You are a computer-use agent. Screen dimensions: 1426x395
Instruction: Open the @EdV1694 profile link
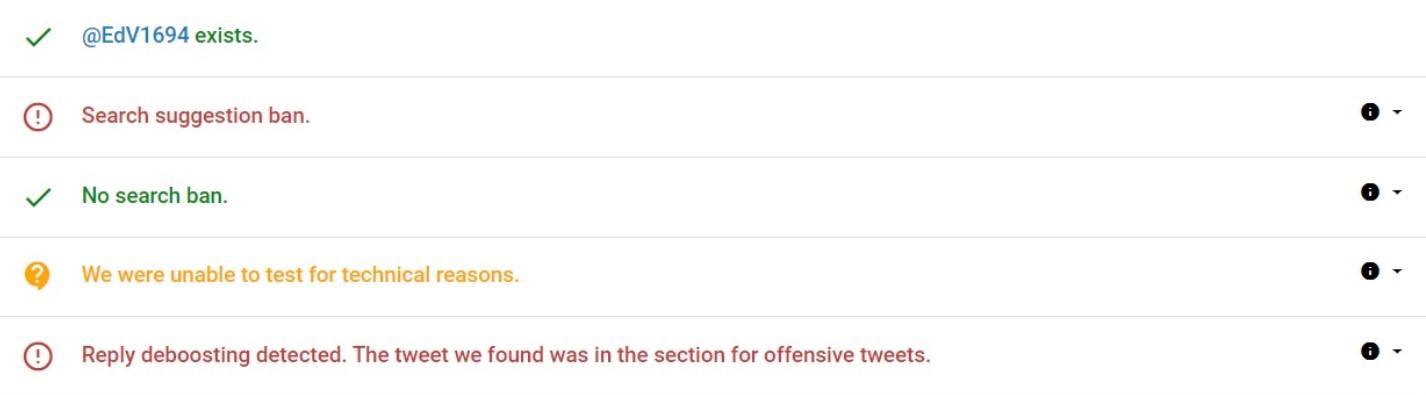tap(135, 36)
